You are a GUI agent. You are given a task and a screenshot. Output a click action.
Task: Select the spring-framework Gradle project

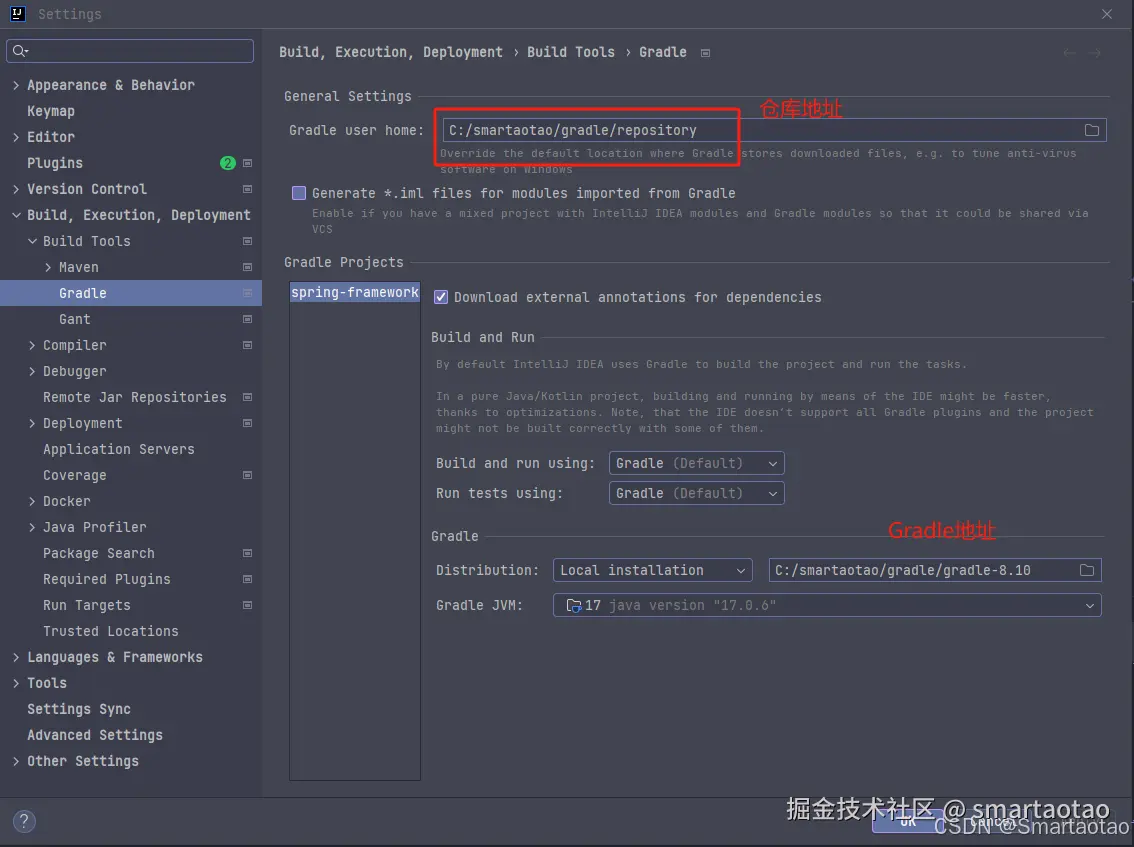pos(354,292)
